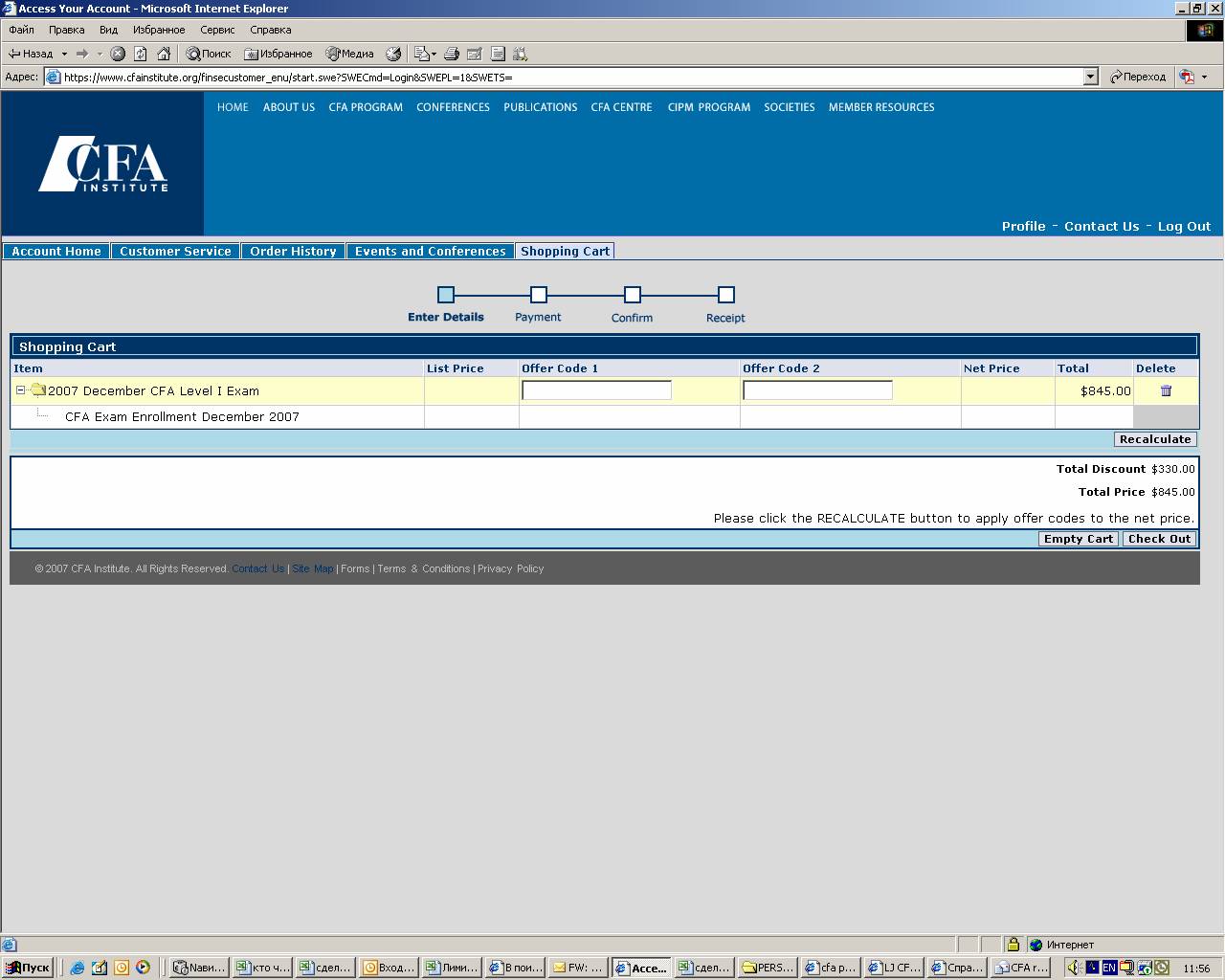Open the Вид menu
1225x980 pixels.
108,30
